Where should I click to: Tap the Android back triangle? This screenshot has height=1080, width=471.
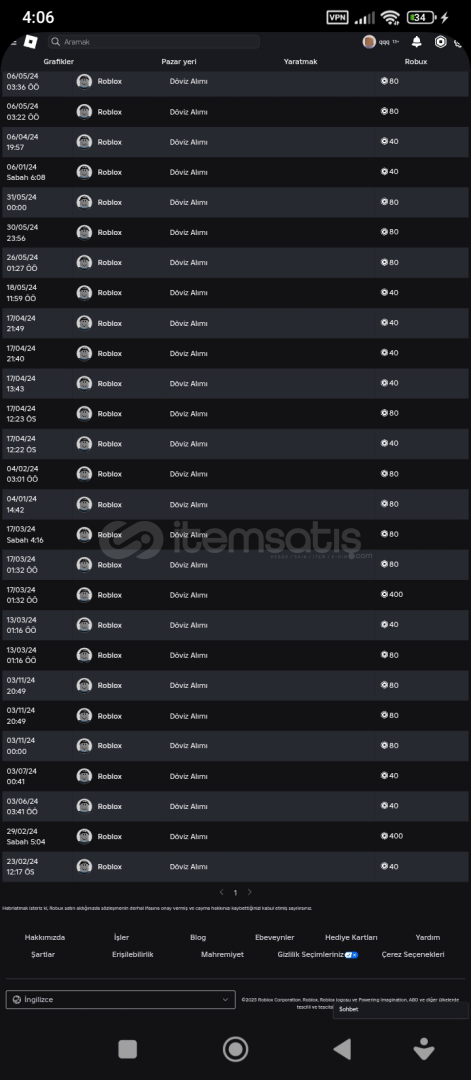tap(342, 1049)
